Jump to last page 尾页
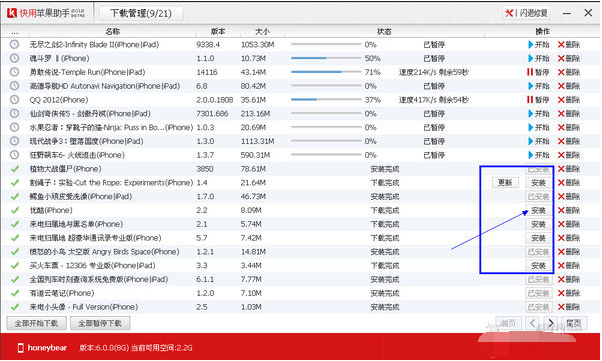 tap(574, 323)
